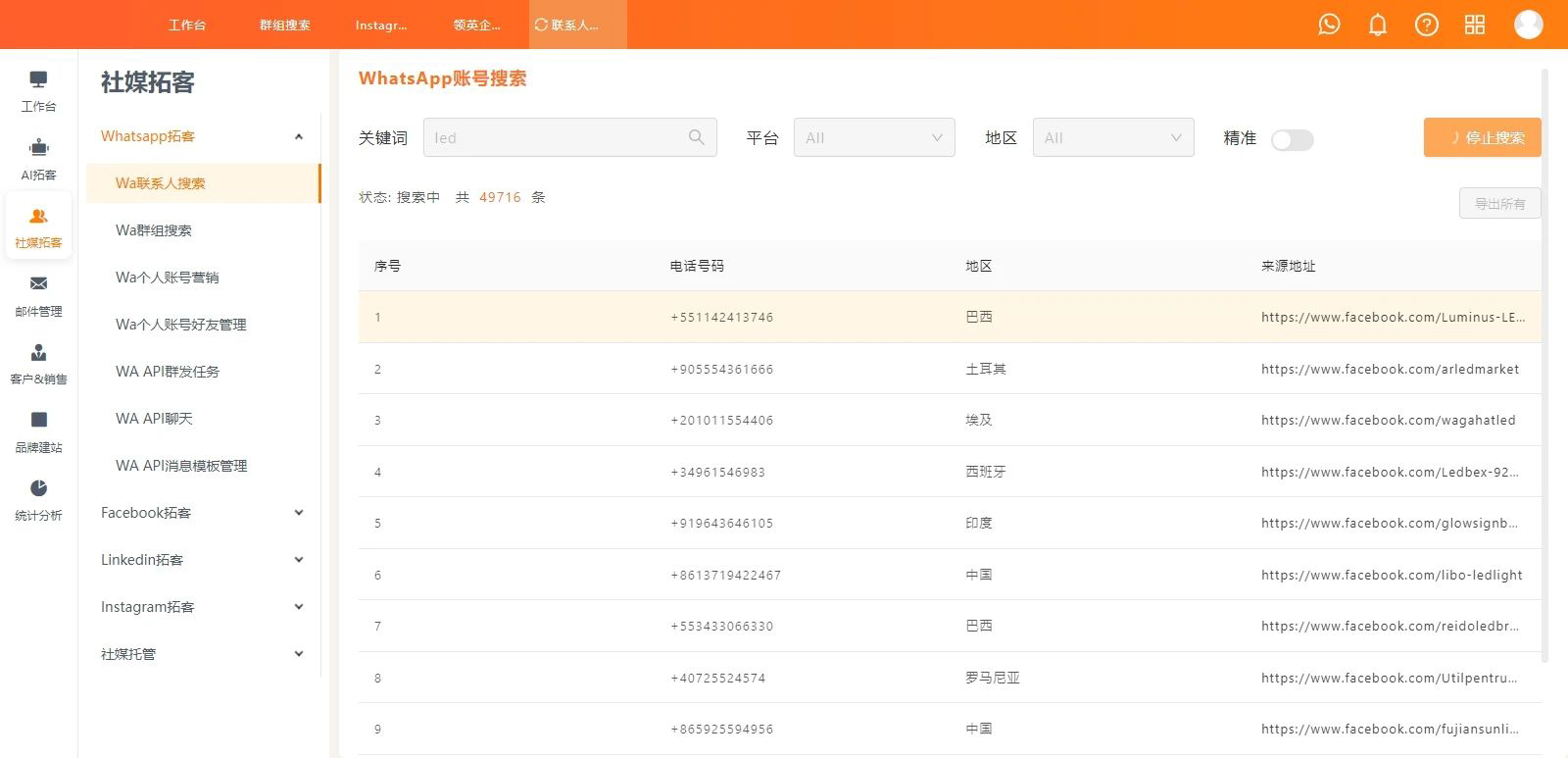This screenshot has height=758, width=1568.
Task: Expand the Linkedin拓客 section
Action: [x=203, y=560]
